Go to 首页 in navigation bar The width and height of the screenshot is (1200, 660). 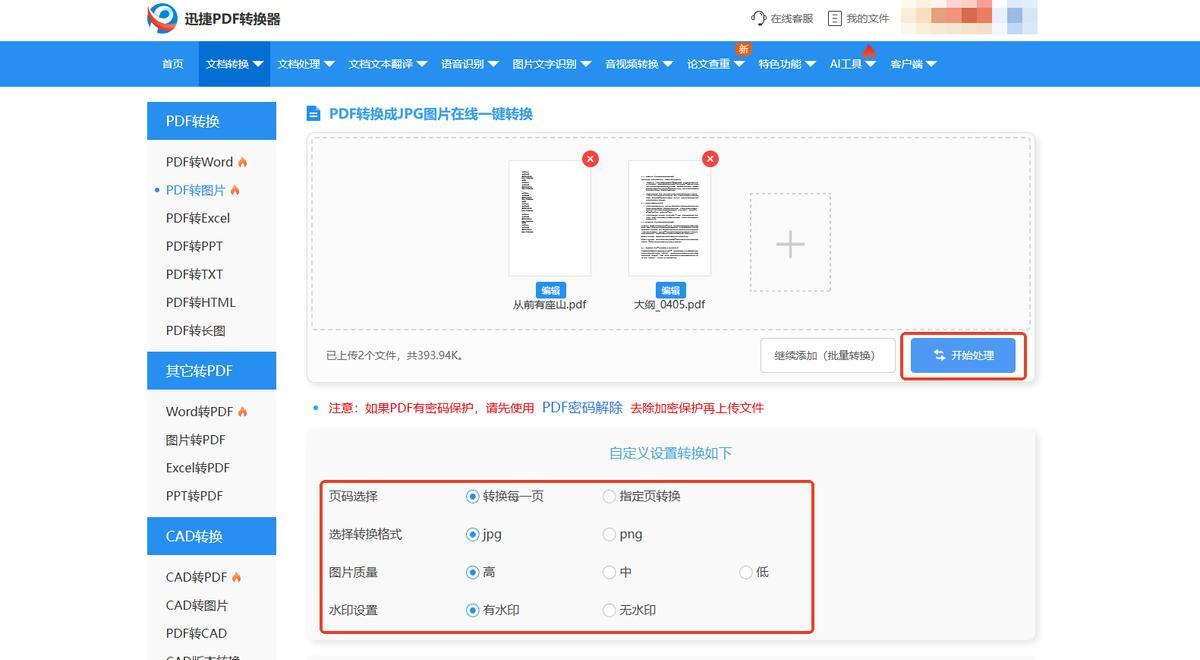(173, 64)
